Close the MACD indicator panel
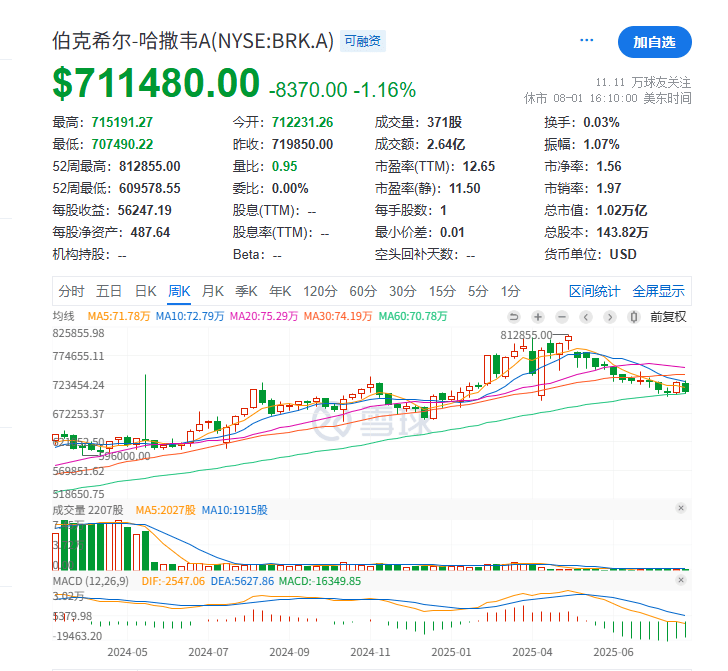The image size is (728, 671). tap(681, 580)
